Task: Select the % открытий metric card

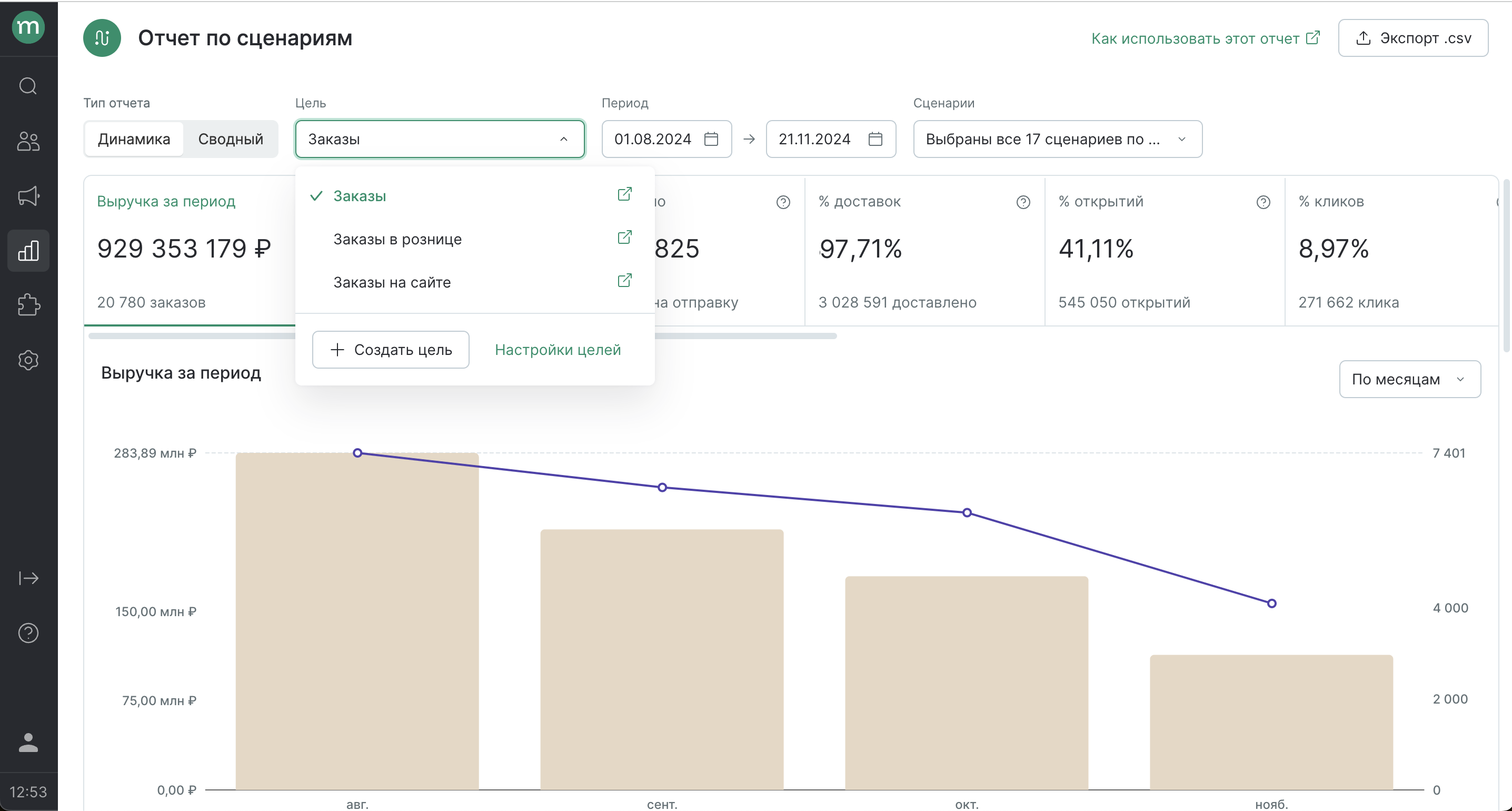Action: point(1165,251)
